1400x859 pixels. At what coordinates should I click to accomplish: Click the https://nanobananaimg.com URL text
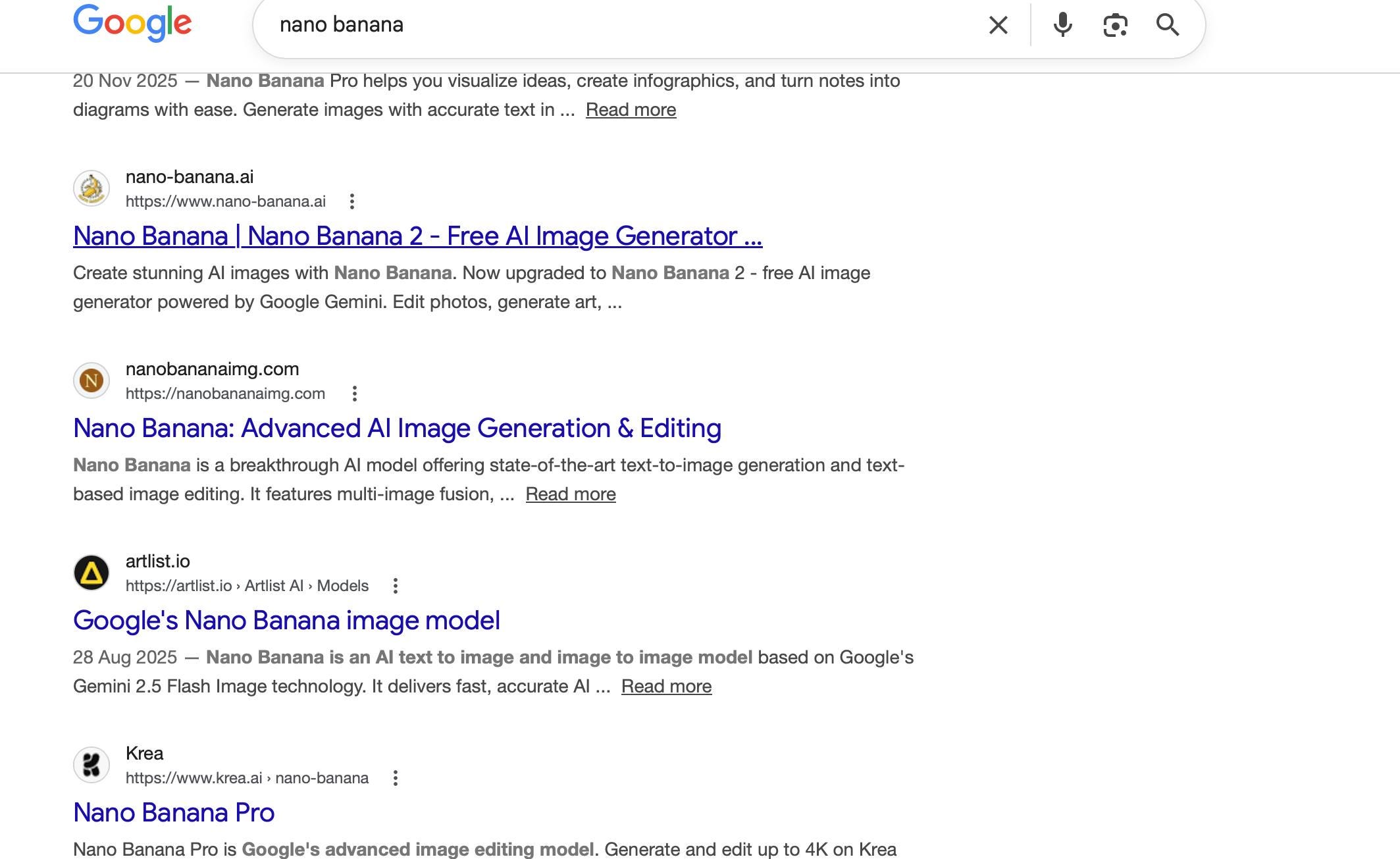tap(225, 394)
